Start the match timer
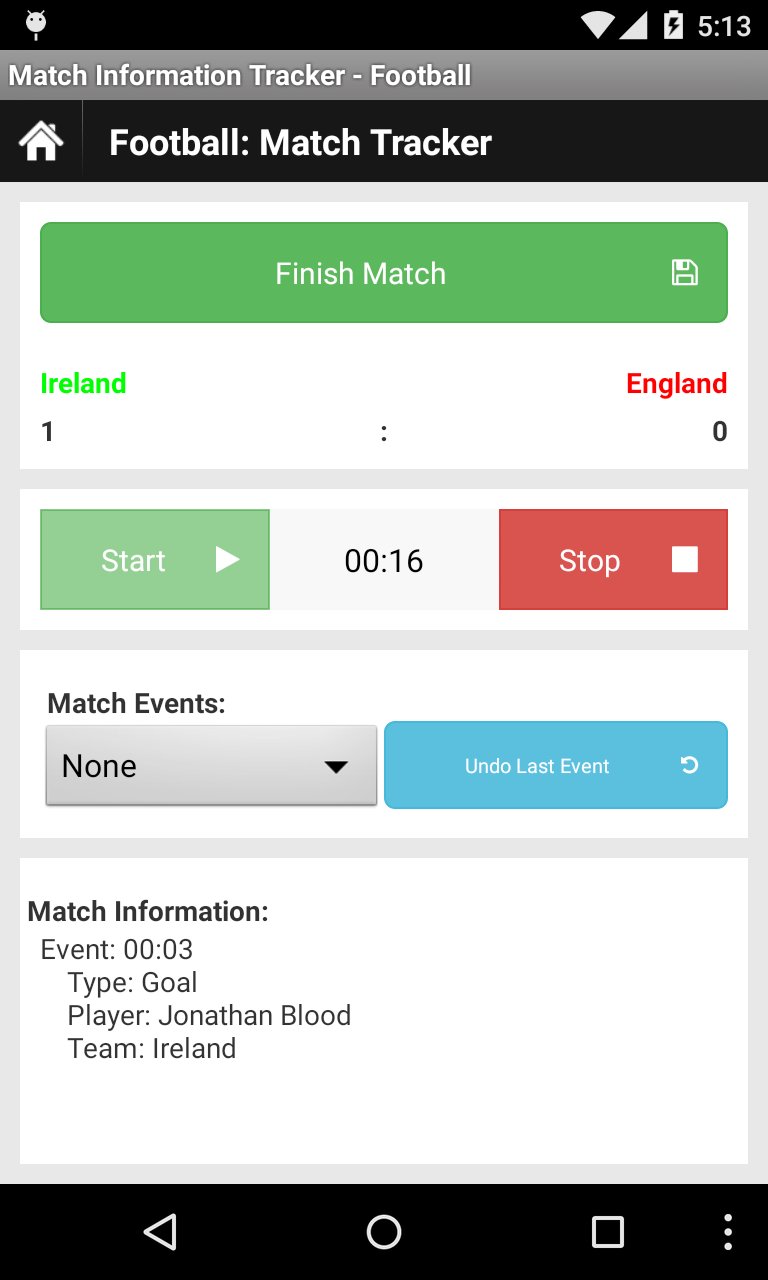This screenshot has height=1280, width=768. [154, 559]
